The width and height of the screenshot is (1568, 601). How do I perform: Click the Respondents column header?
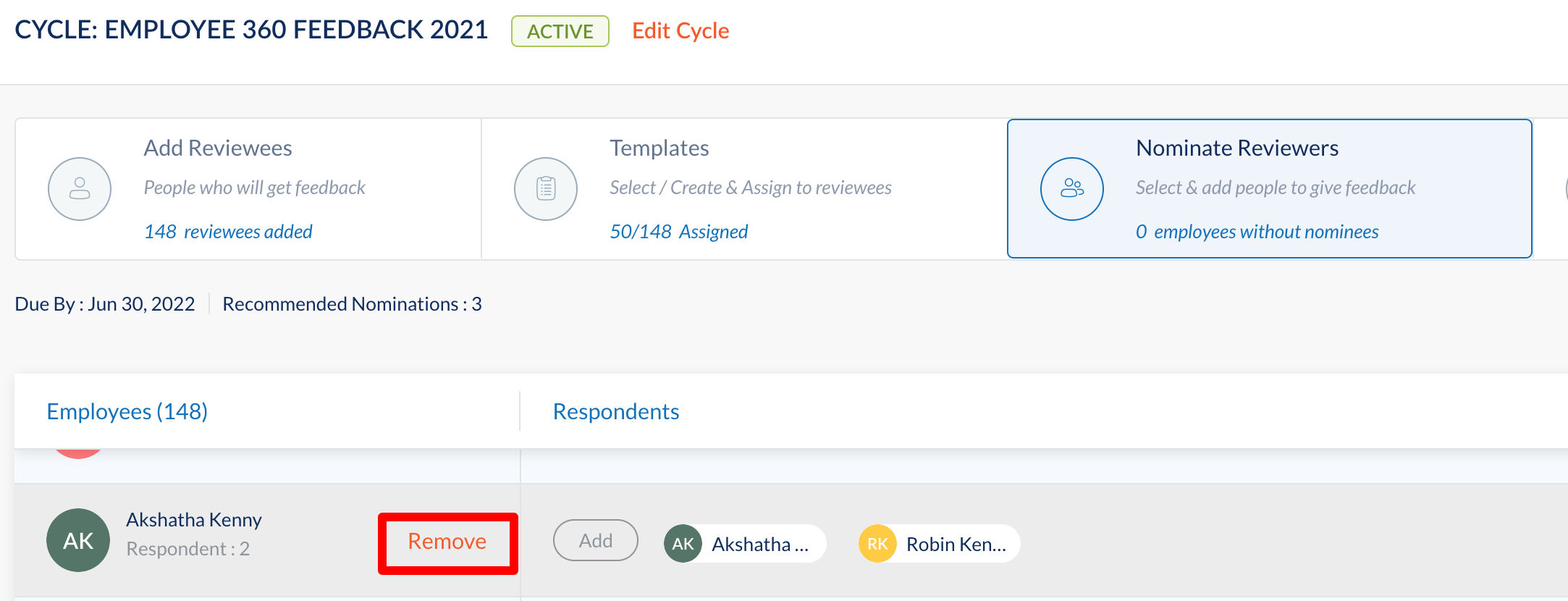(x=616, y=411)
